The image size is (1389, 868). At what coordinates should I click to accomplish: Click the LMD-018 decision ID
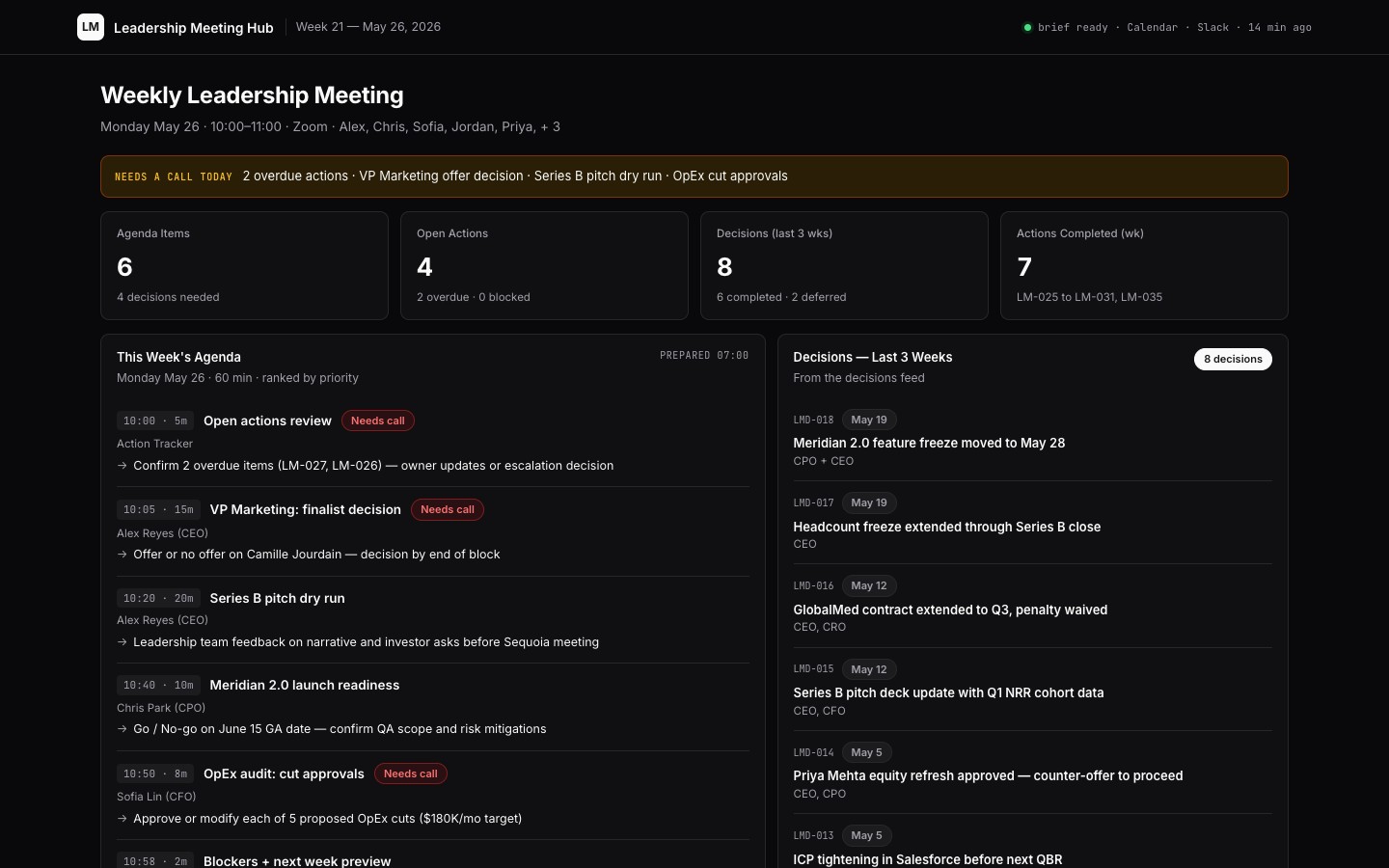click(813, 420)
